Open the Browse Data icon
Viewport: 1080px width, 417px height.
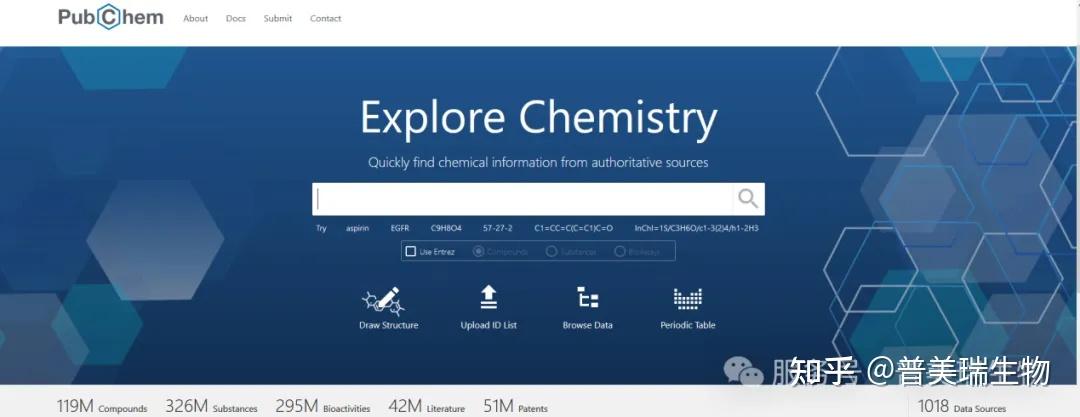coord(588,298)
